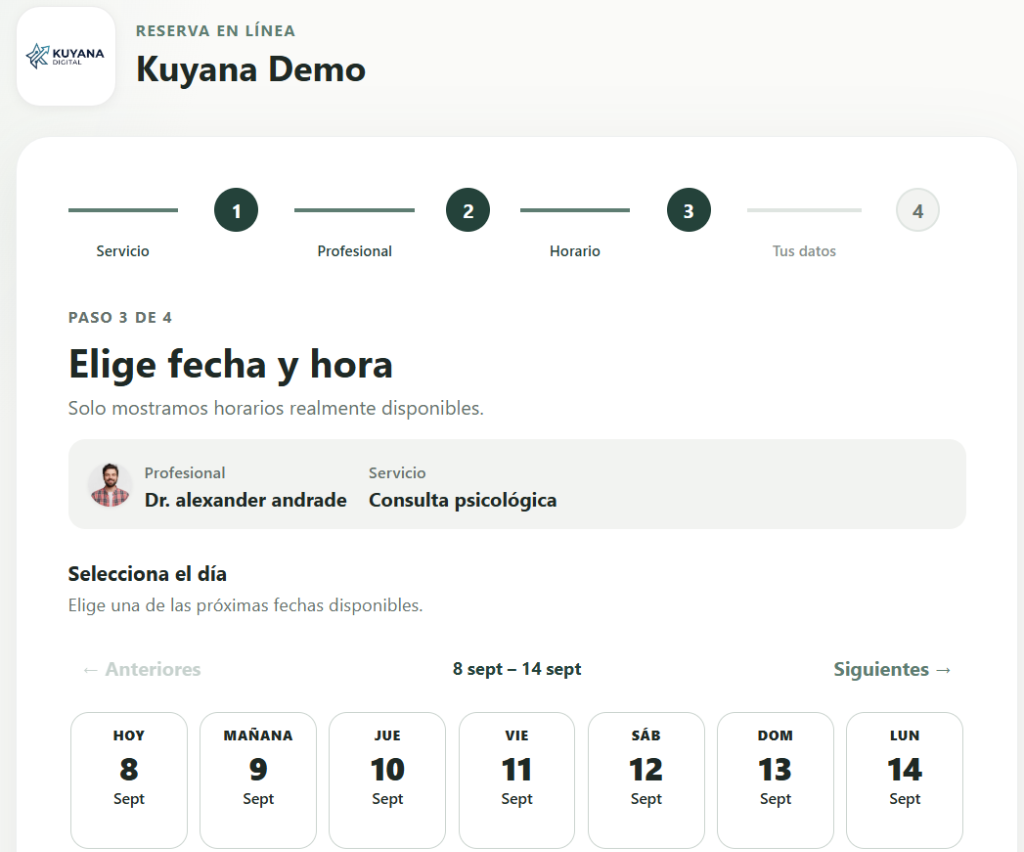The image size is (1024, 852).
Task: Click the Profesional step label
Action: coord(355,251)
